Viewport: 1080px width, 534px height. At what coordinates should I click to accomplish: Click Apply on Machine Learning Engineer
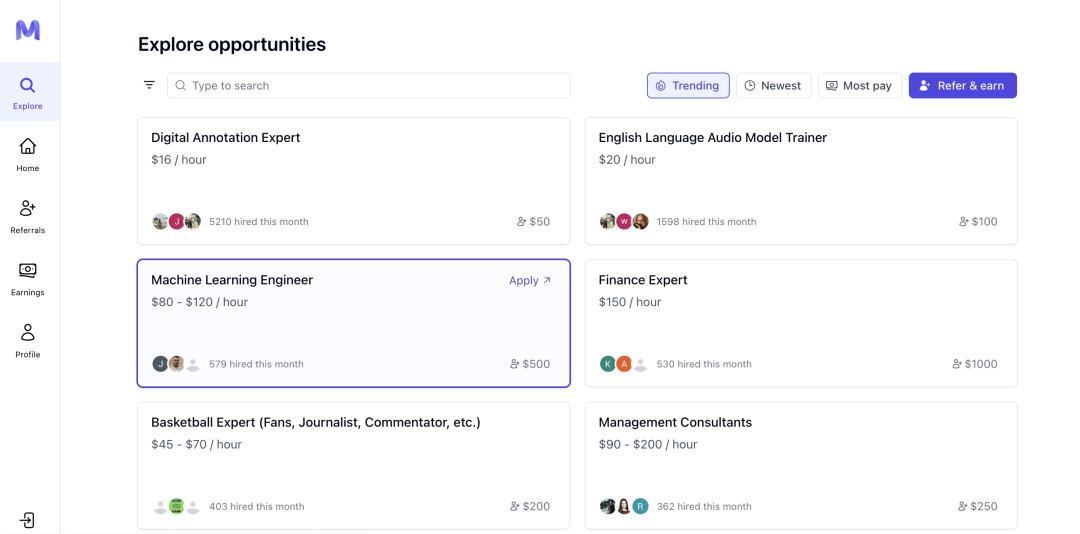(x=530, y=281)
